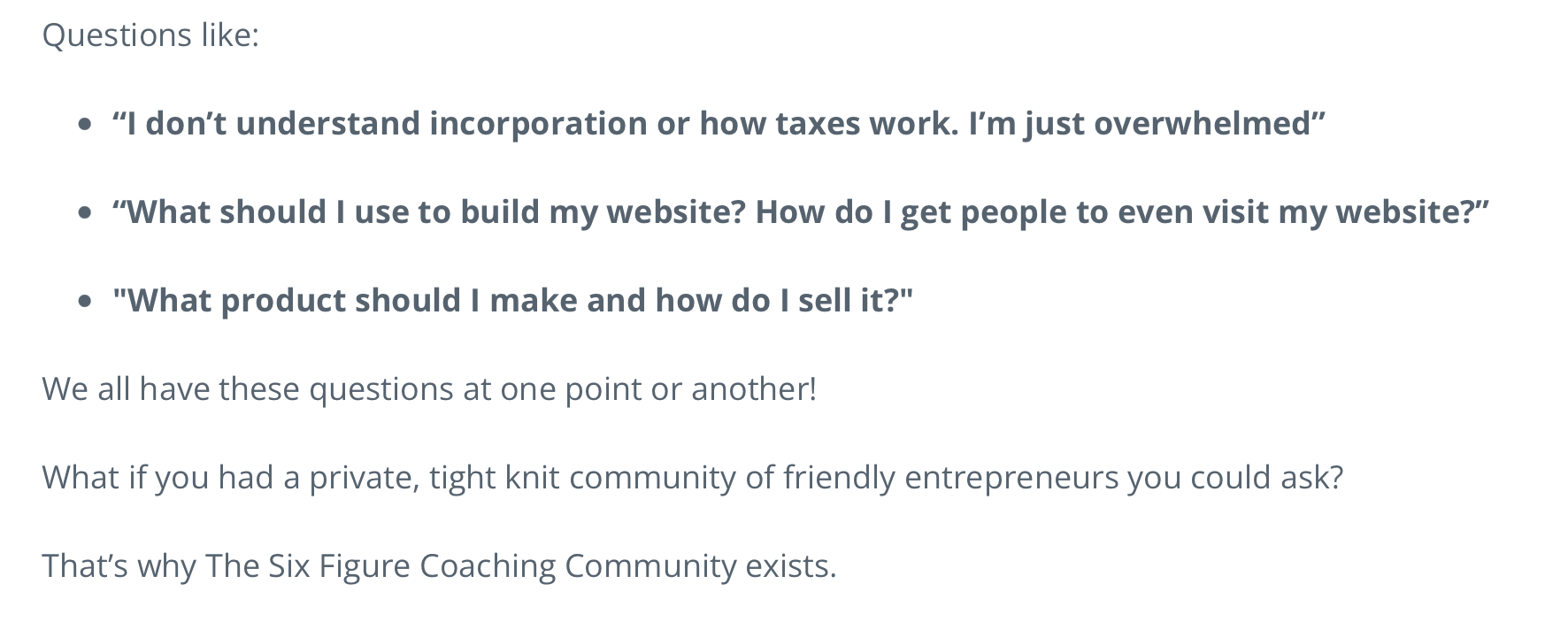1568x630 pixels.
Task: Click 'We all have these questions' sentence
Action: [252, 389]
